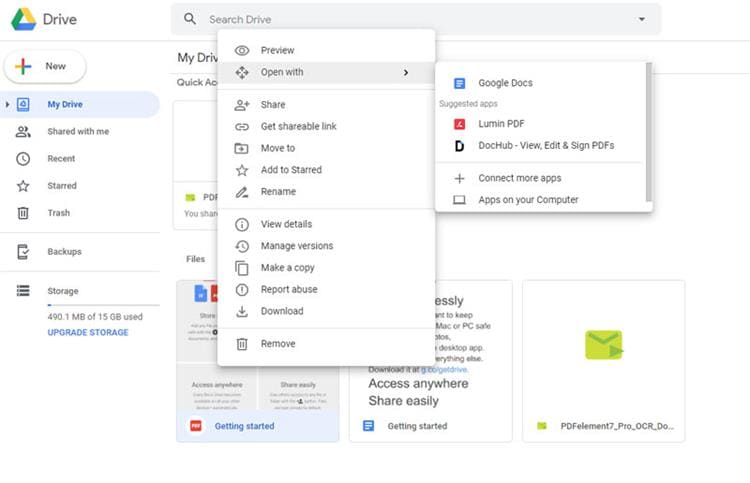The width and height of the screenshot is (750, 483).
Task: Expand the Open with submenu arrow
Action: [406, 72]
